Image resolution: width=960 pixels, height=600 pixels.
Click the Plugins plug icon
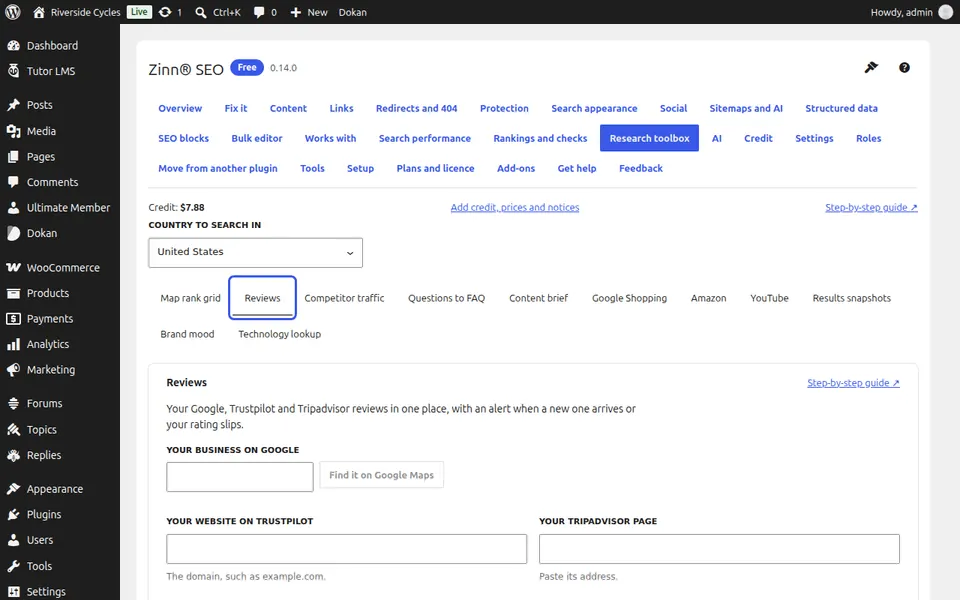click(13, 514)
